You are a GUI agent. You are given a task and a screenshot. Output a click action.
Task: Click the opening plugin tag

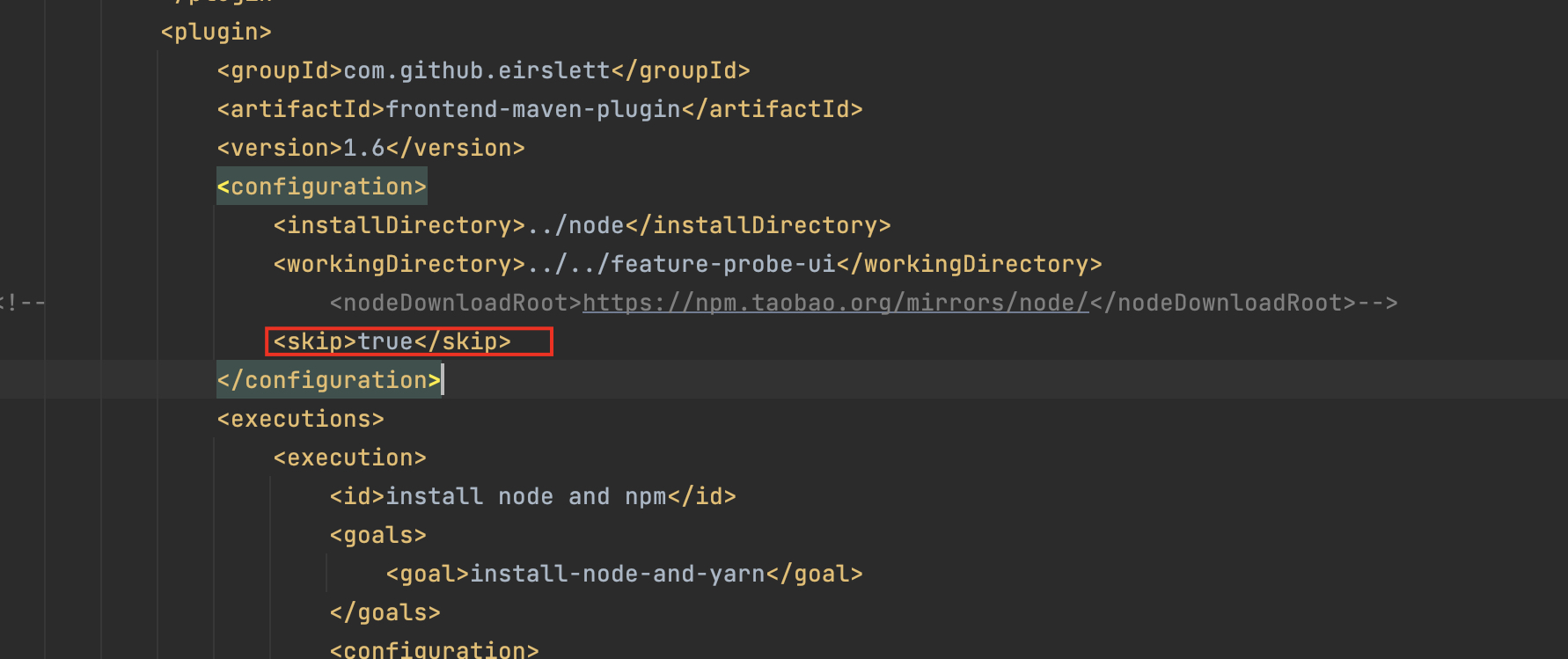(x=216, y=32)
